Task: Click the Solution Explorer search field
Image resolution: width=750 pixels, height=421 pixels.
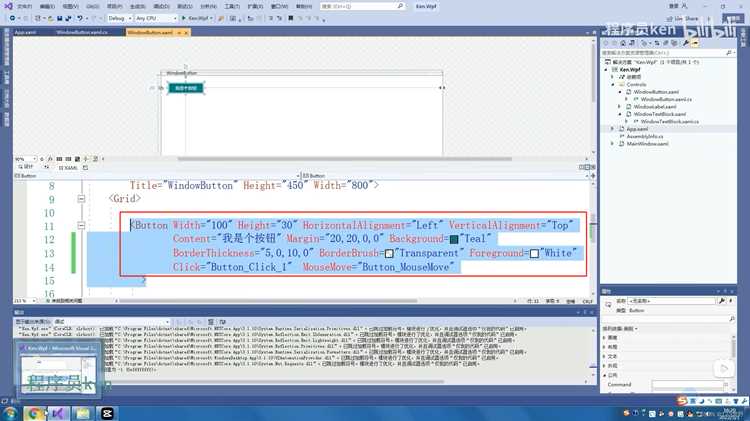Action: tap(664, 53)
